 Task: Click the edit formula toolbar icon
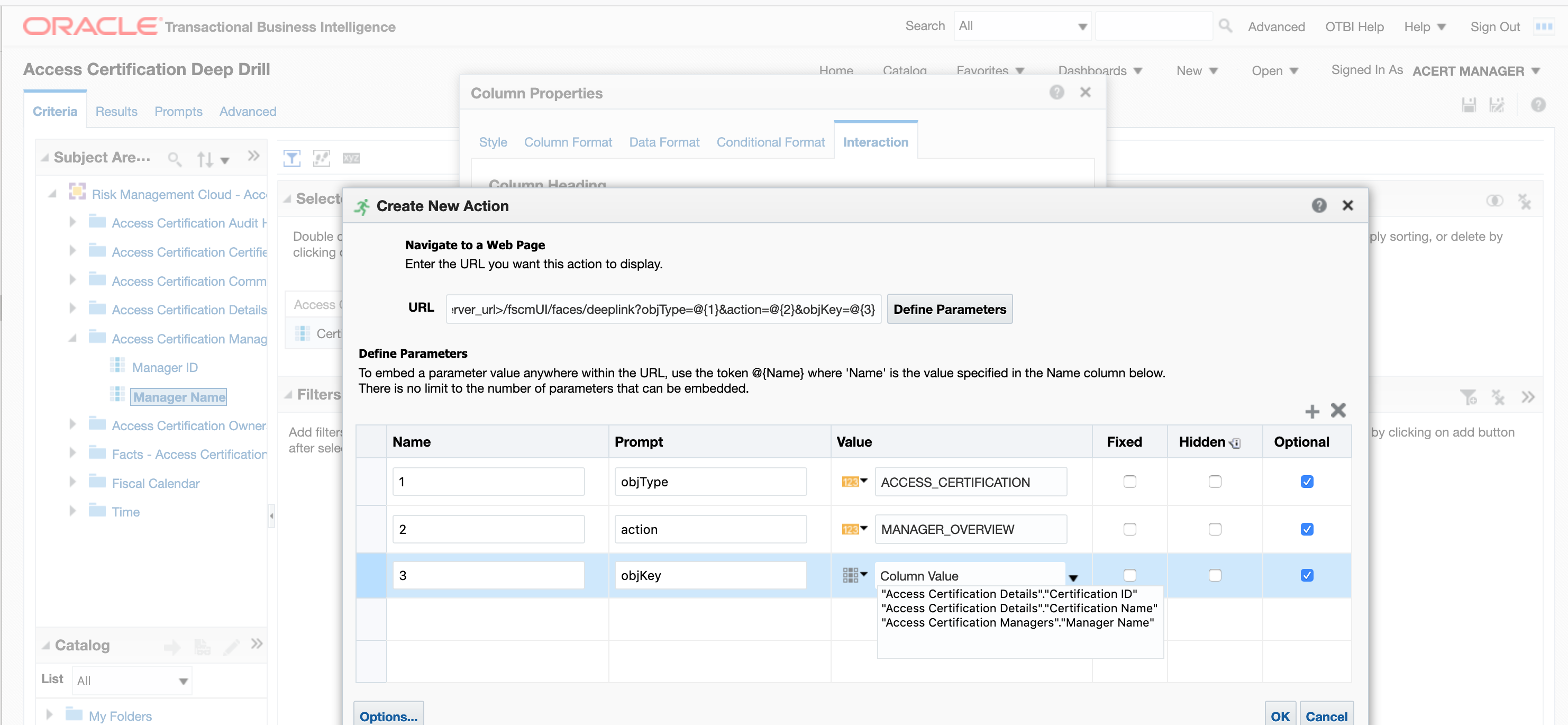tap(322, 158)
